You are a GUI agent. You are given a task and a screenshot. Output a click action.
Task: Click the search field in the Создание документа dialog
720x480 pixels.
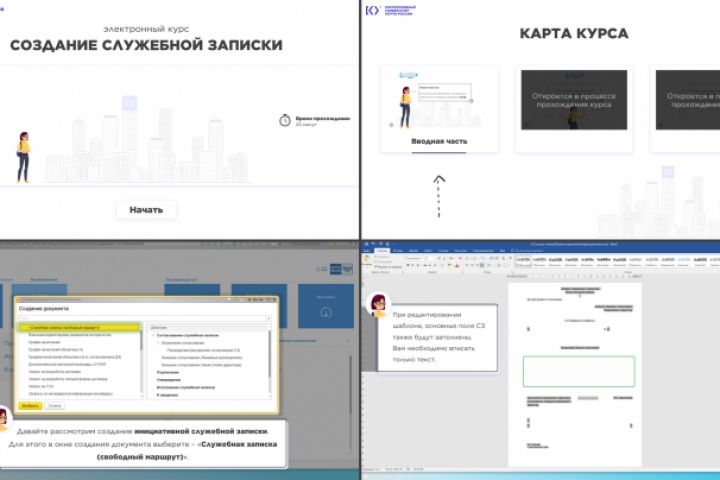click(142, 318)
